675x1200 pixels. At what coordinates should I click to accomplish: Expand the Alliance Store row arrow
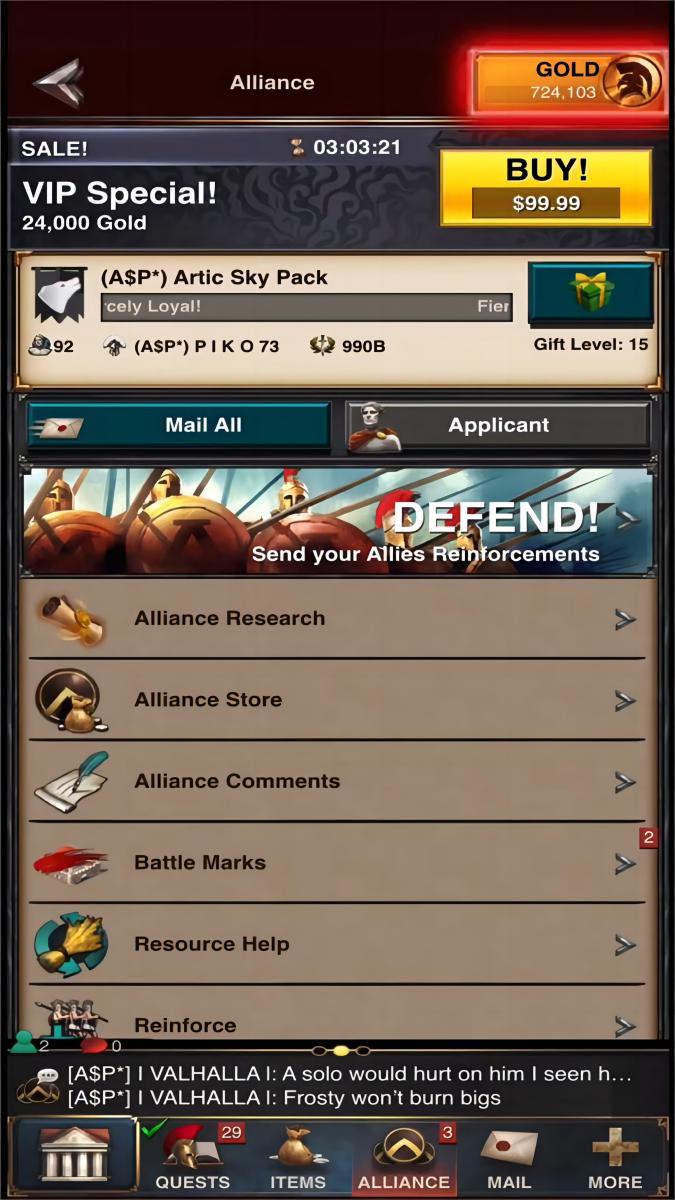click(625, 701)
